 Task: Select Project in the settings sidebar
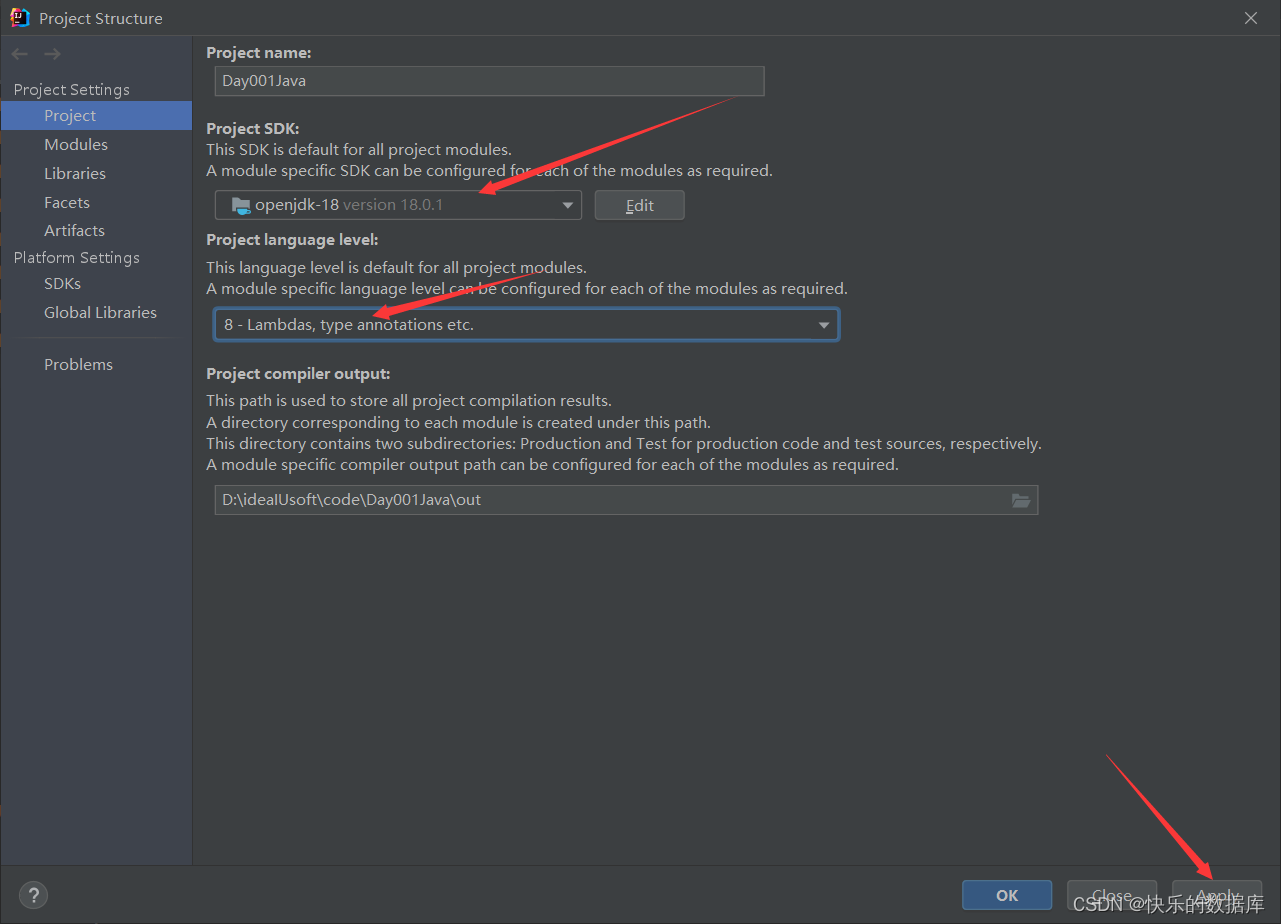point(96,116)
